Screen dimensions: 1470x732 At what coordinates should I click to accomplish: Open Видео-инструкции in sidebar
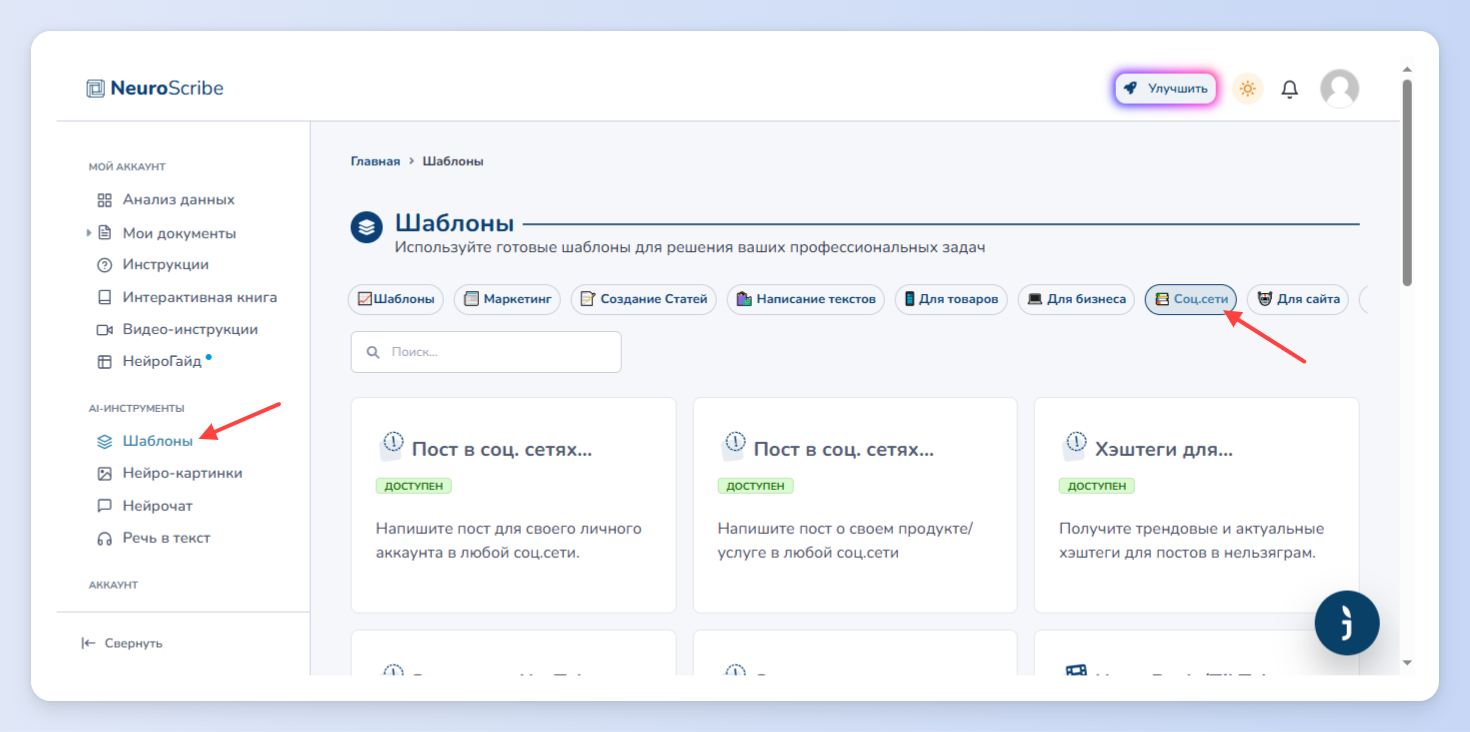coord(190,329)
